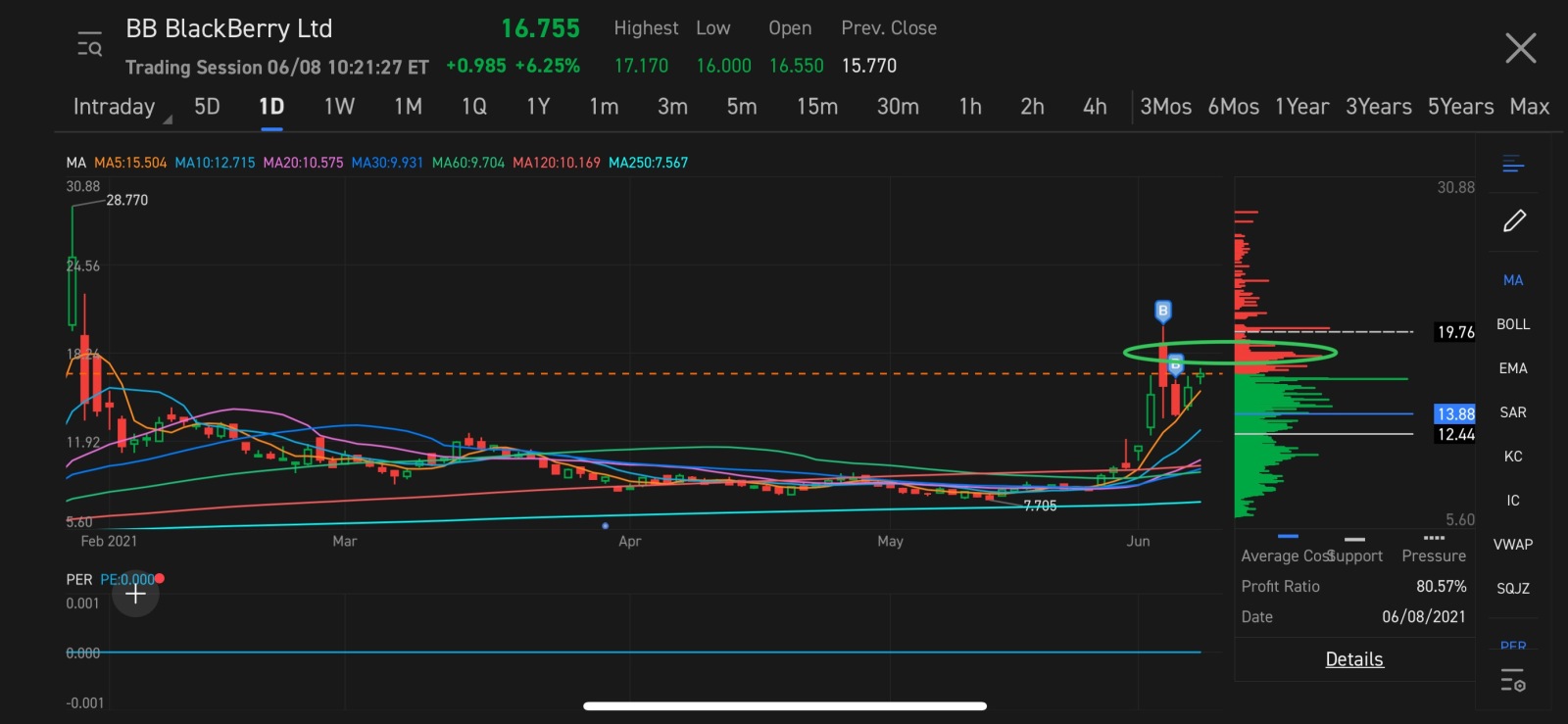Screen dimensions: 1568x724
Task: Select the 5m interval
Action: click(742, 107)
